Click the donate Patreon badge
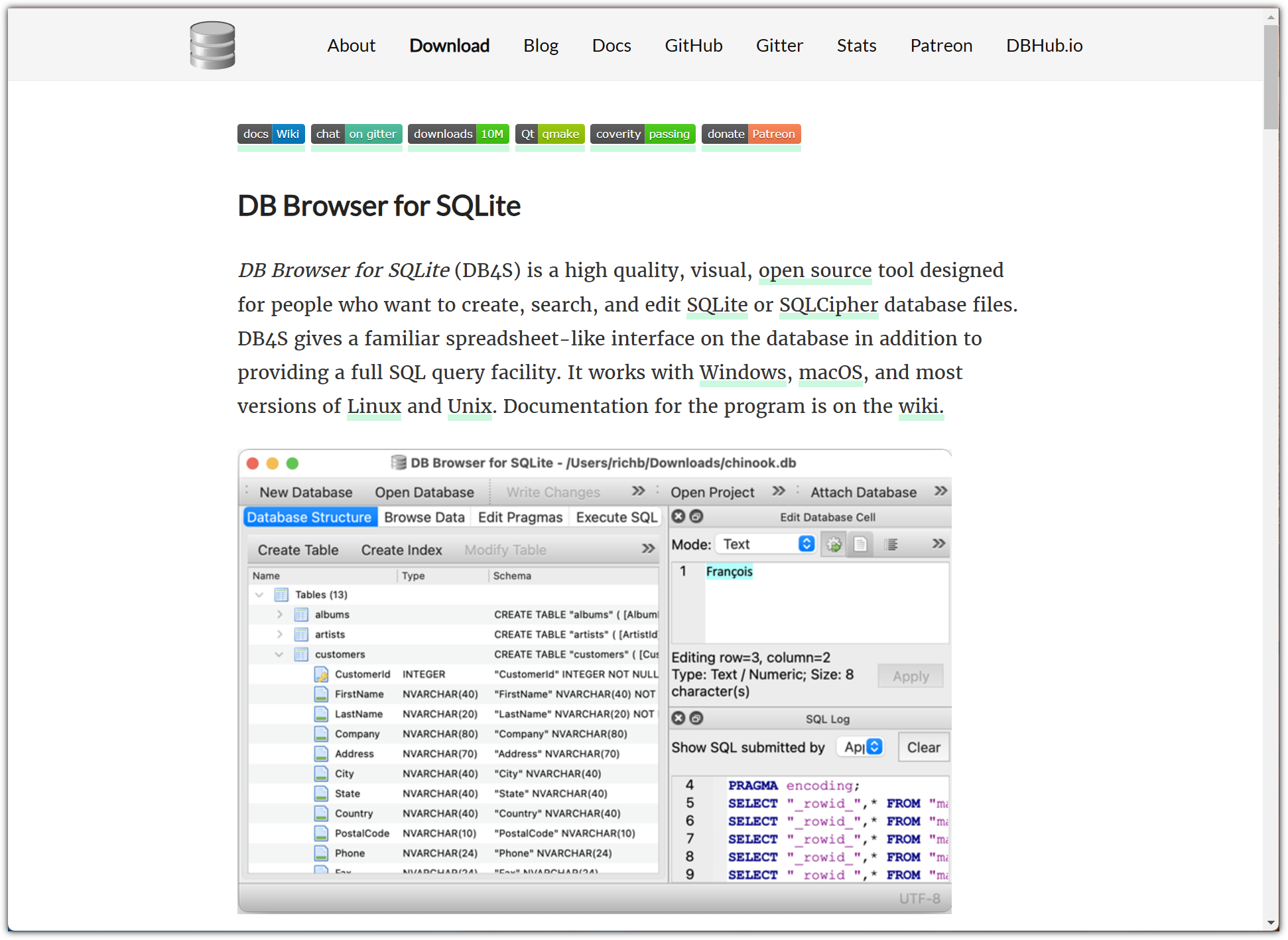 point(751,134)
